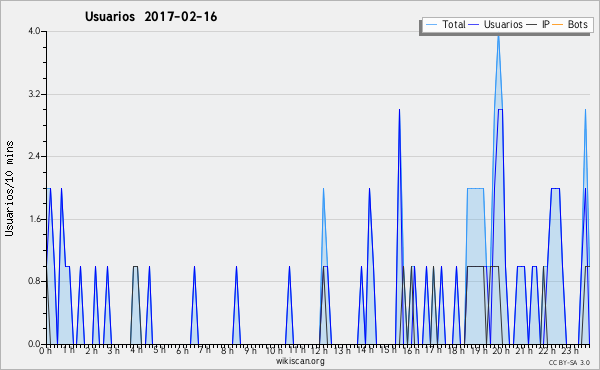Click the '4 h' x-axis label

click(136, 350)
